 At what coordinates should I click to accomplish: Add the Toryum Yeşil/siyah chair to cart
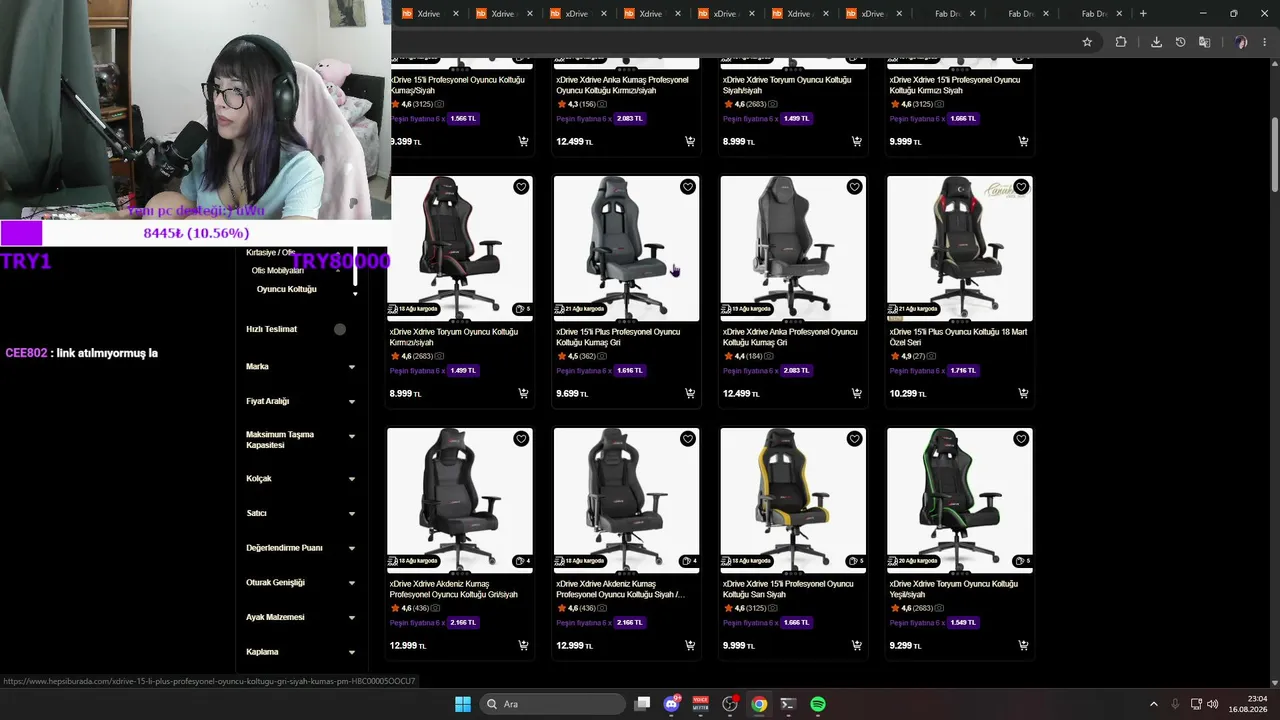(x=1023, y=645)
